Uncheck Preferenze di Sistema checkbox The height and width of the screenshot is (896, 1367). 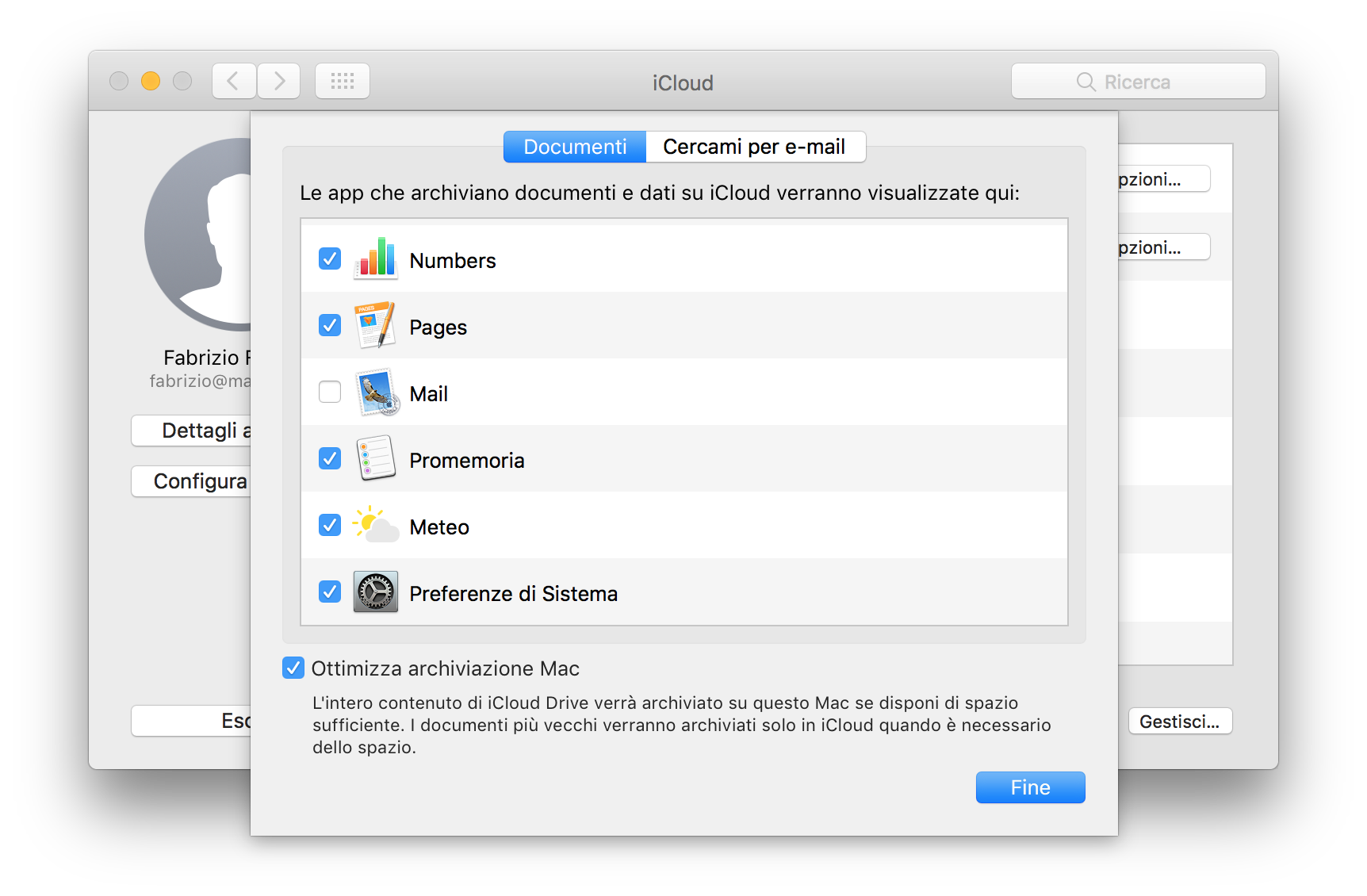pyautogui.click(x=330, y=592)
